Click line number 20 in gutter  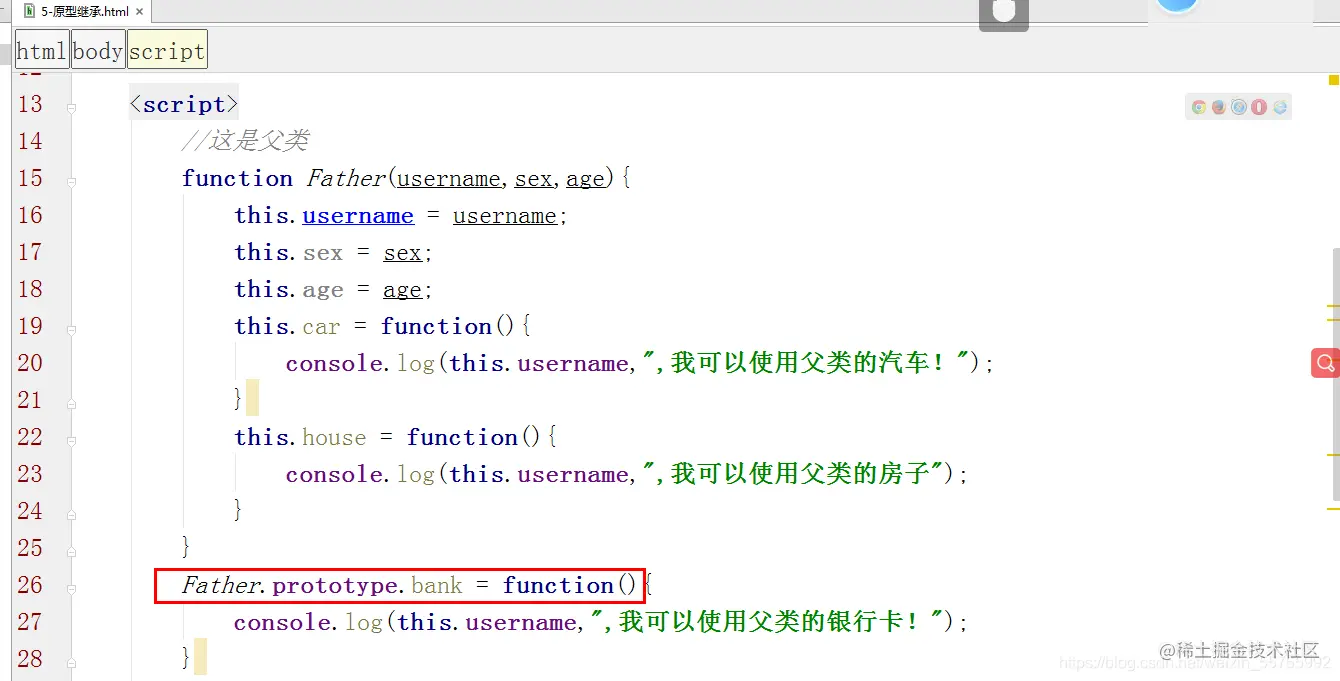pyautogui.click(x=30, y=363)
